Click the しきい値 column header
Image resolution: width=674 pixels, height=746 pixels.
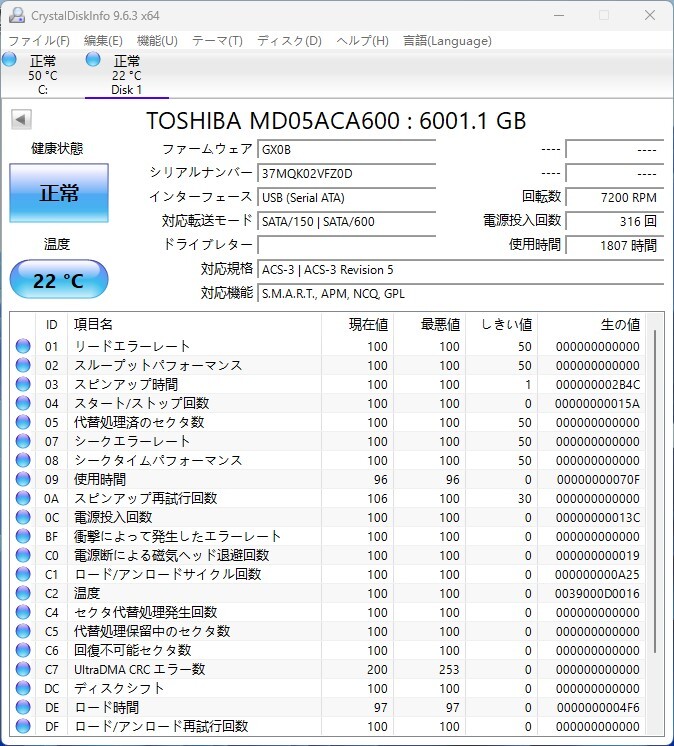tap(502, 324)
